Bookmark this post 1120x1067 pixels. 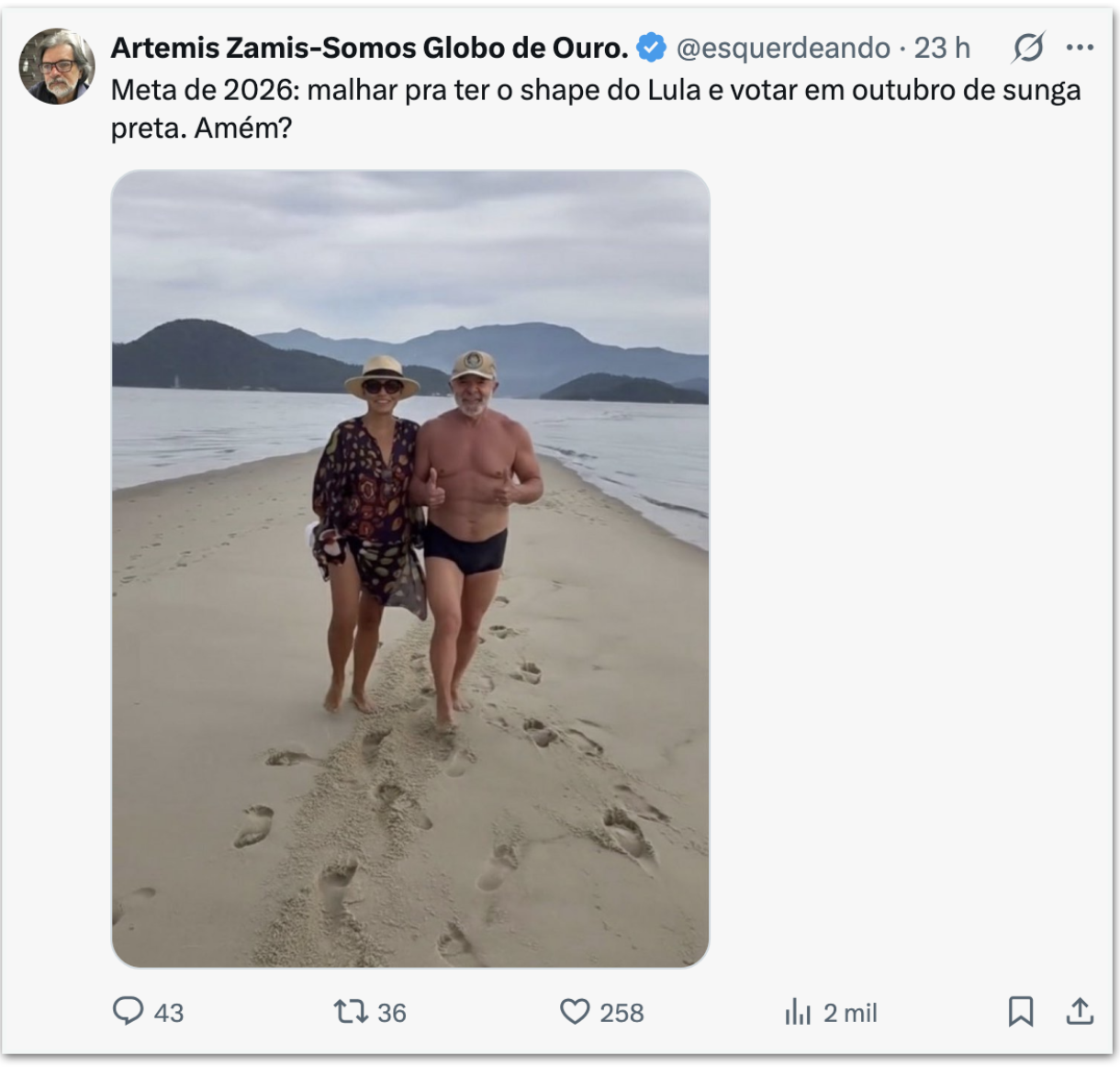[x=1021, y=1012]
